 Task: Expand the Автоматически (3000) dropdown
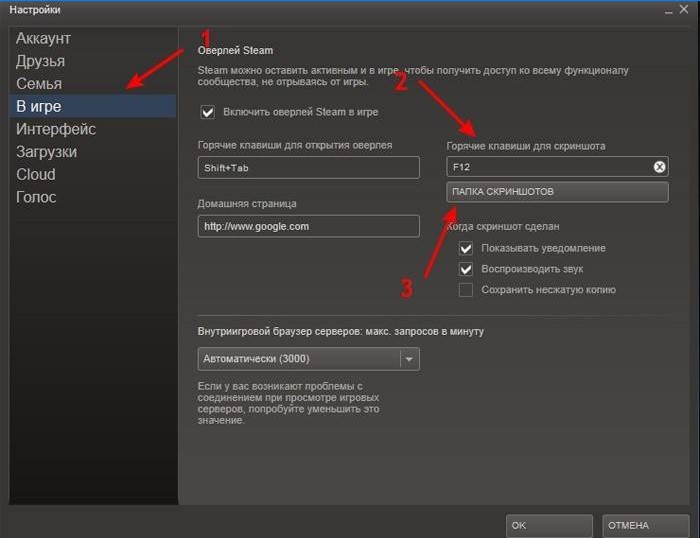pyautogui.click(x=308, y=359)
